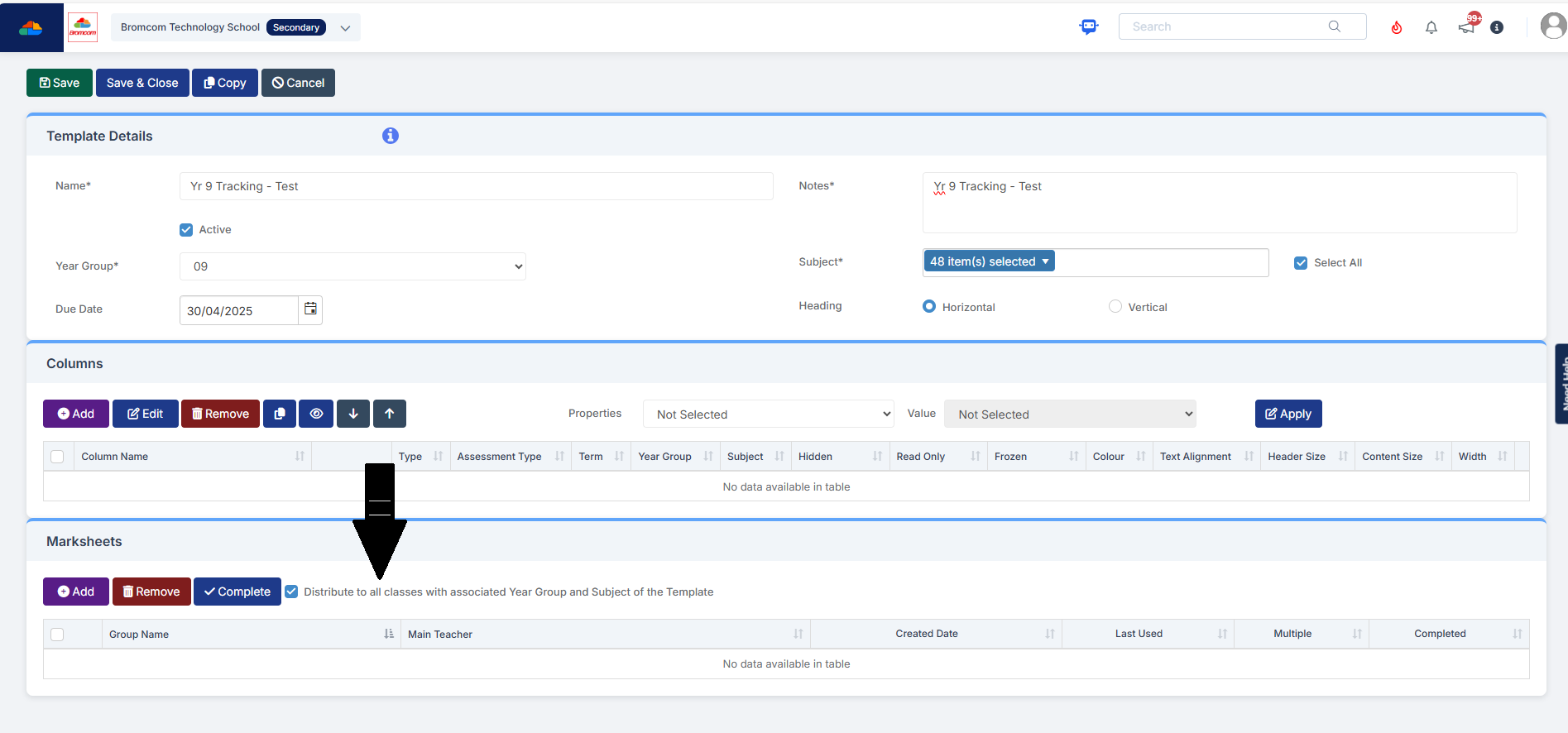The height and width of the screenshot is (733, 1568).
Task: Click the duplicate column icon button
Action: coord(280,414)
